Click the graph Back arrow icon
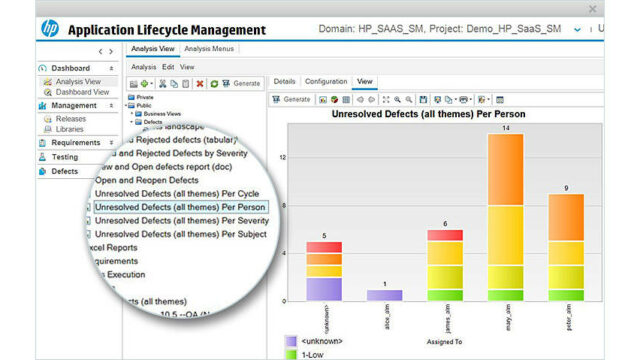The height and width of the screenshot is (360, 640). click(360, 99)
